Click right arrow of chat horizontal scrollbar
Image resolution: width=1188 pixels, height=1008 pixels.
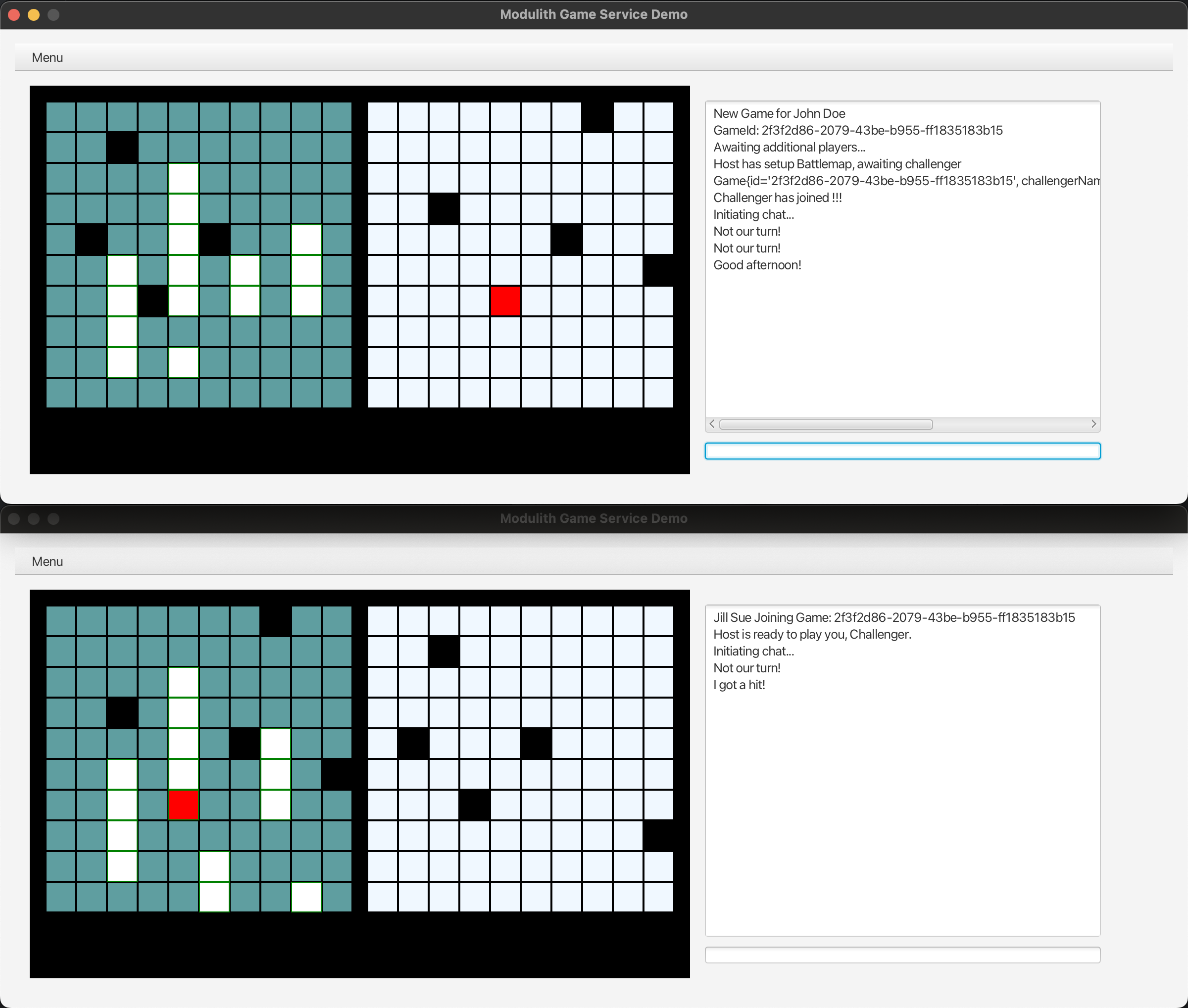coord(1093,424)
